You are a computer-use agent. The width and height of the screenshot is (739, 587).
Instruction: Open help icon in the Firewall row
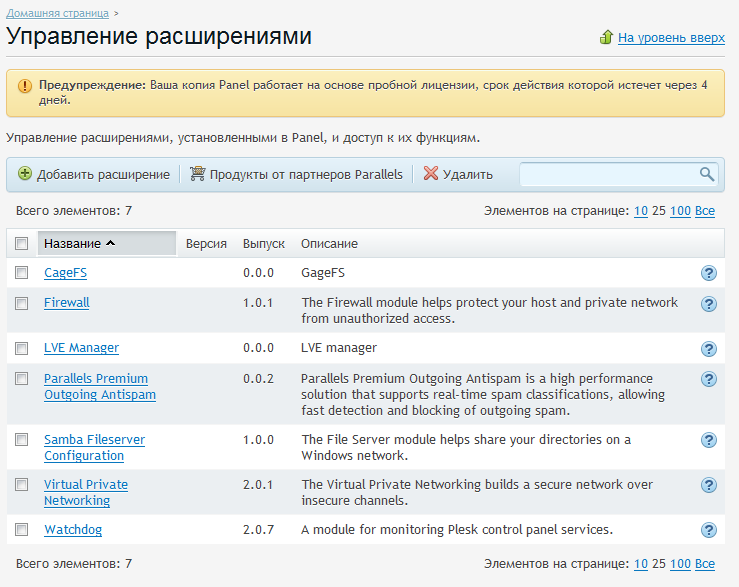click(x=708, y=304)
